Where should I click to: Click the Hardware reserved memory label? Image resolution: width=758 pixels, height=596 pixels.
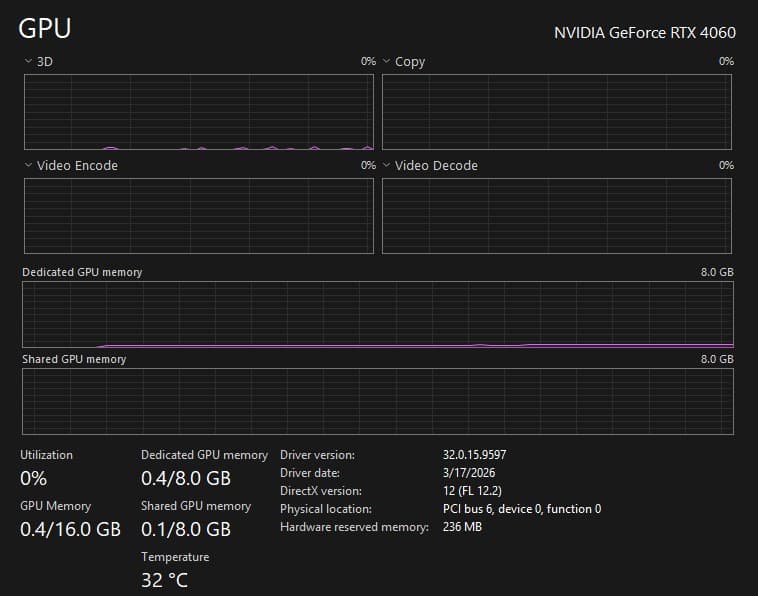[354, 527]
